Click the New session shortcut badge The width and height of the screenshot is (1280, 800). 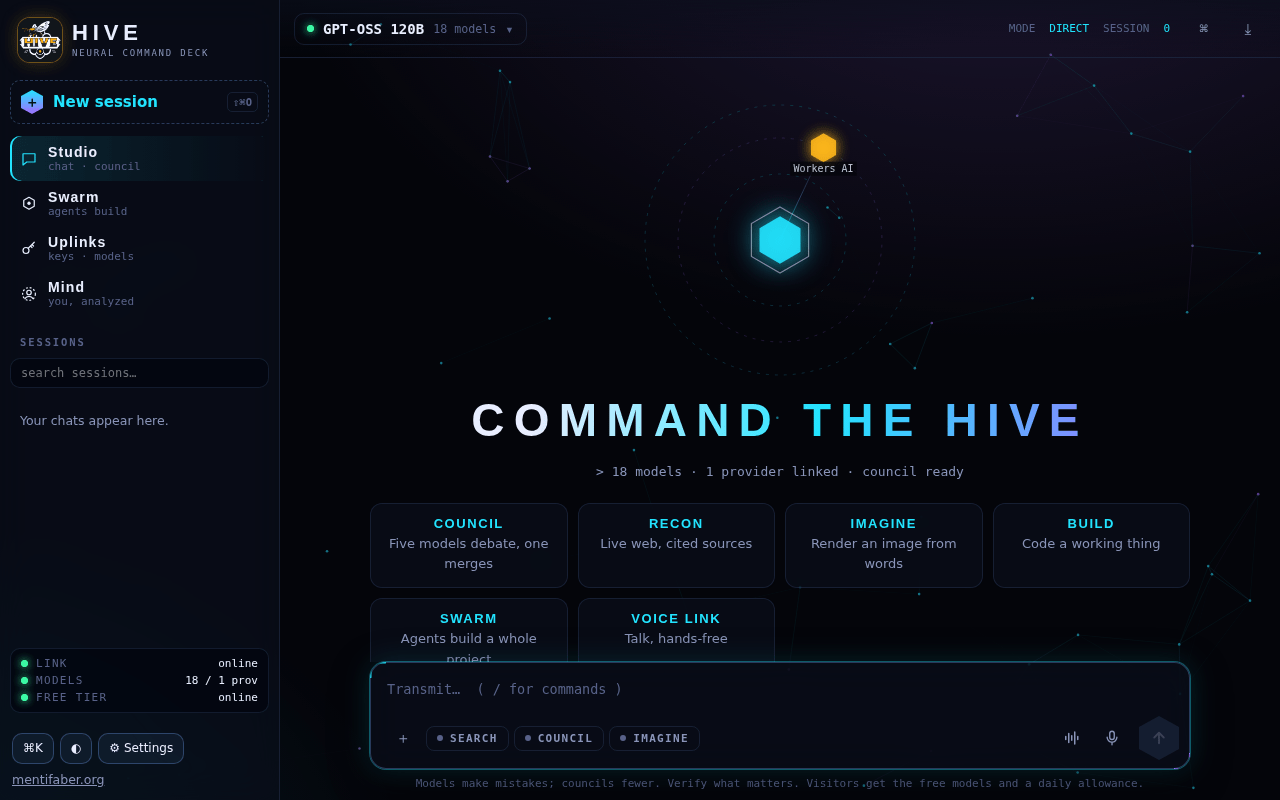pyautogui.click(x=242, y=102)
